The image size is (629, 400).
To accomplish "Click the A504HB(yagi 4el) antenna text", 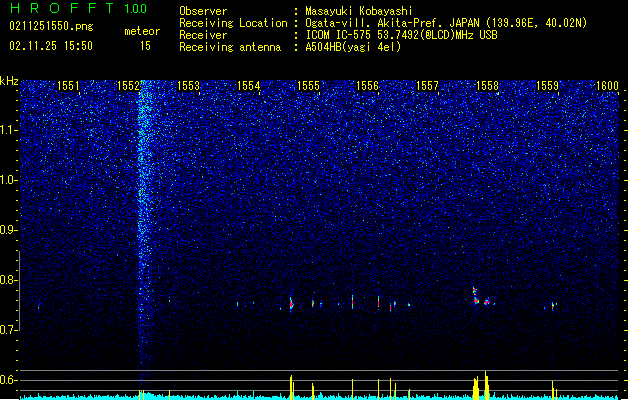I will click(353, 47).
